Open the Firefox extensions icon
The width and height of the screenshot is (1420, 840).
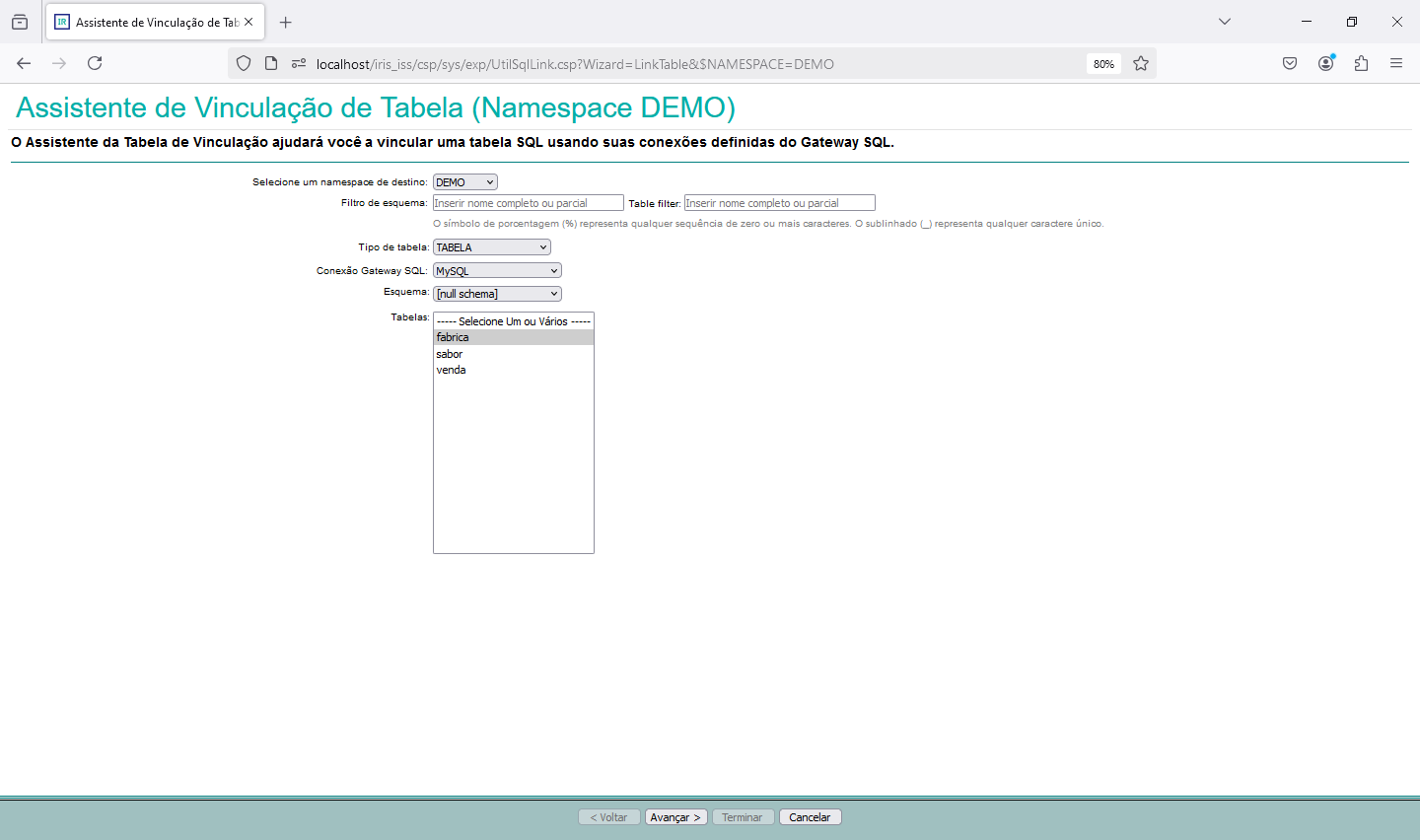coord(1361,63)
